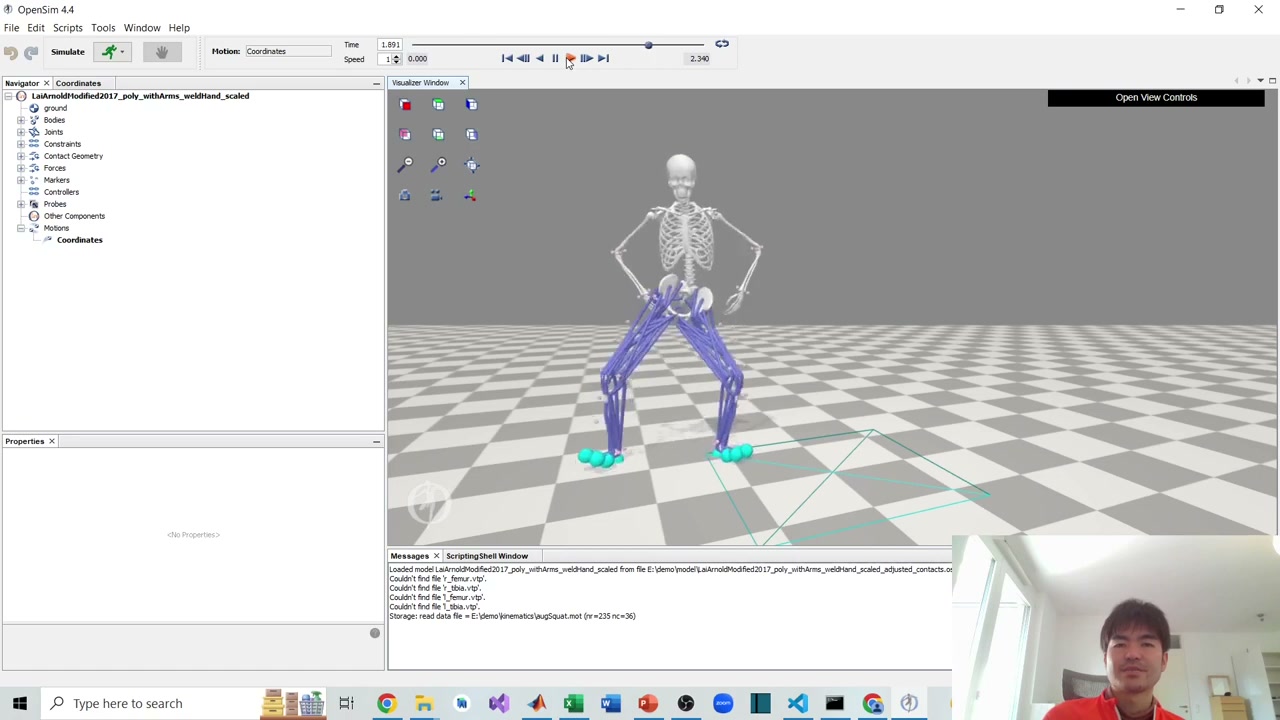The width and height of the screenshot is (1280, 720).
Task: Collapse the Motions tree node
Action: (x=21, y=228)
